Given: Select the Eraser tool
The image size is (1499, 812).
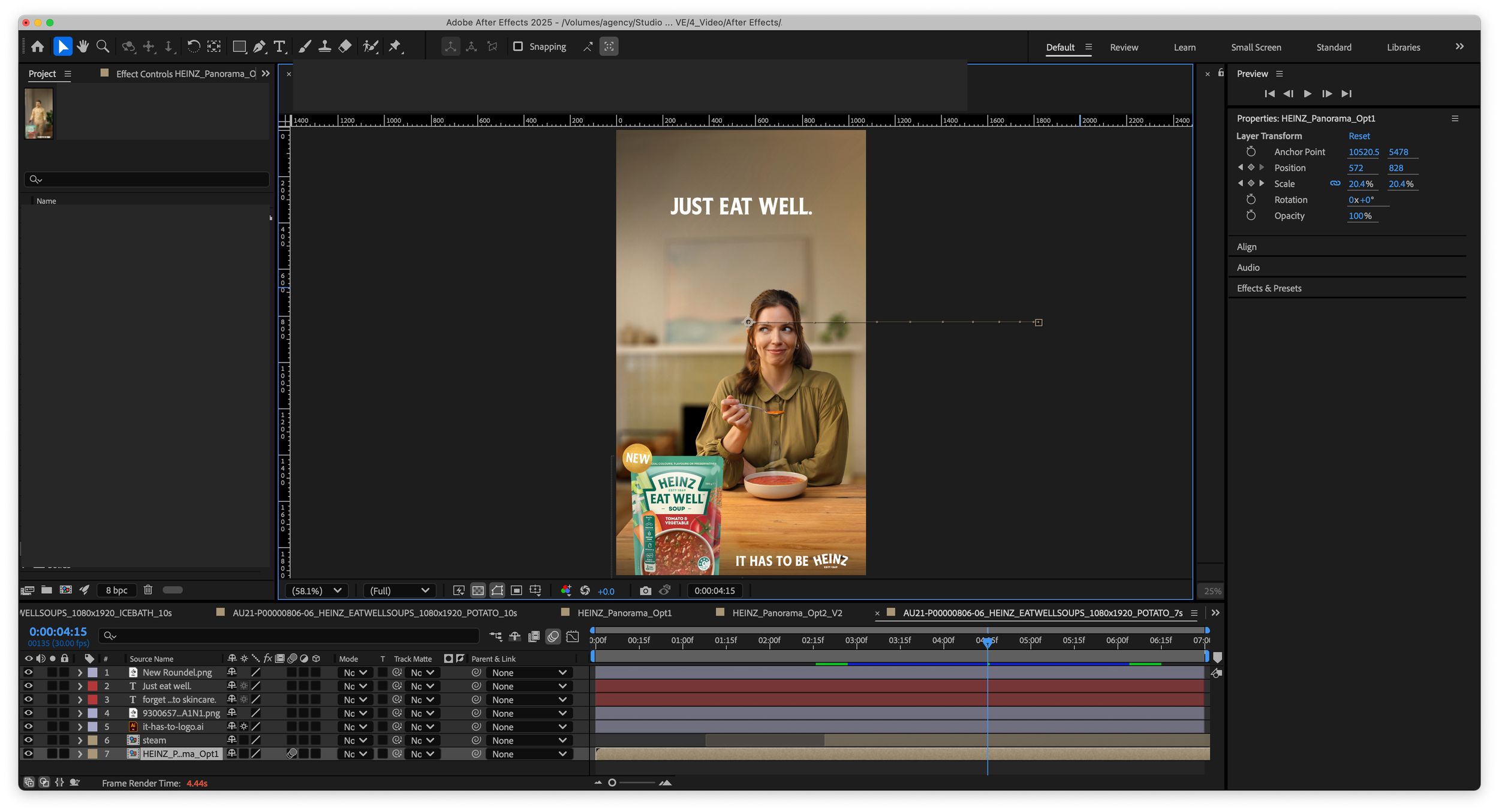Looking at the screenshot, I should [345, 46].
